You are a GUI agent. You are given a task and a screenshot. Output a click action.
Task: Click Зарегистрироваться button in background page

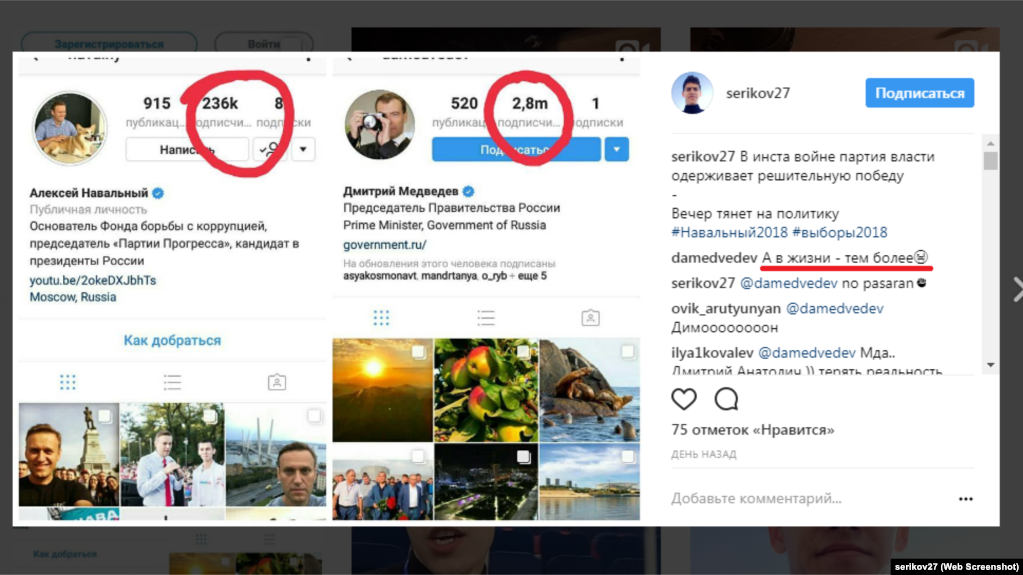[x=109, y=44]
